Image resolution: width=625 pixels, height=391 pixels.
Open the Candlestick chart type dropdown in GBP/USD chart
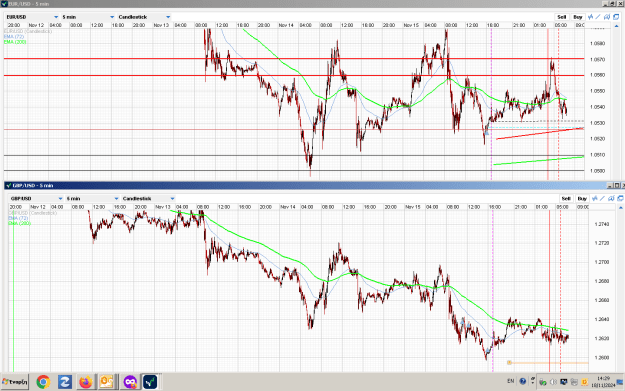click(x=148, y=198)
